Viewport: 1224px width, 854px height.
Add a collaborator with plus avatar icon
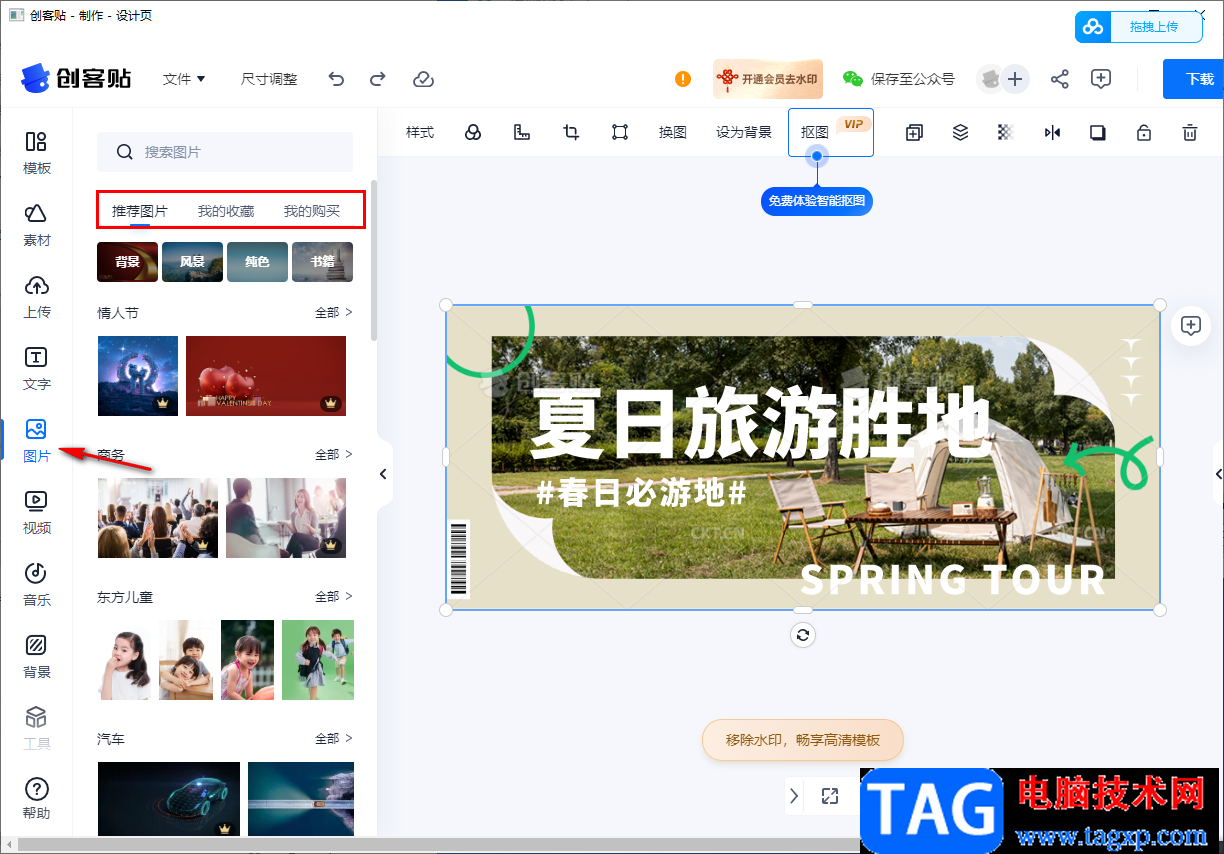(x=1015, y=79)
